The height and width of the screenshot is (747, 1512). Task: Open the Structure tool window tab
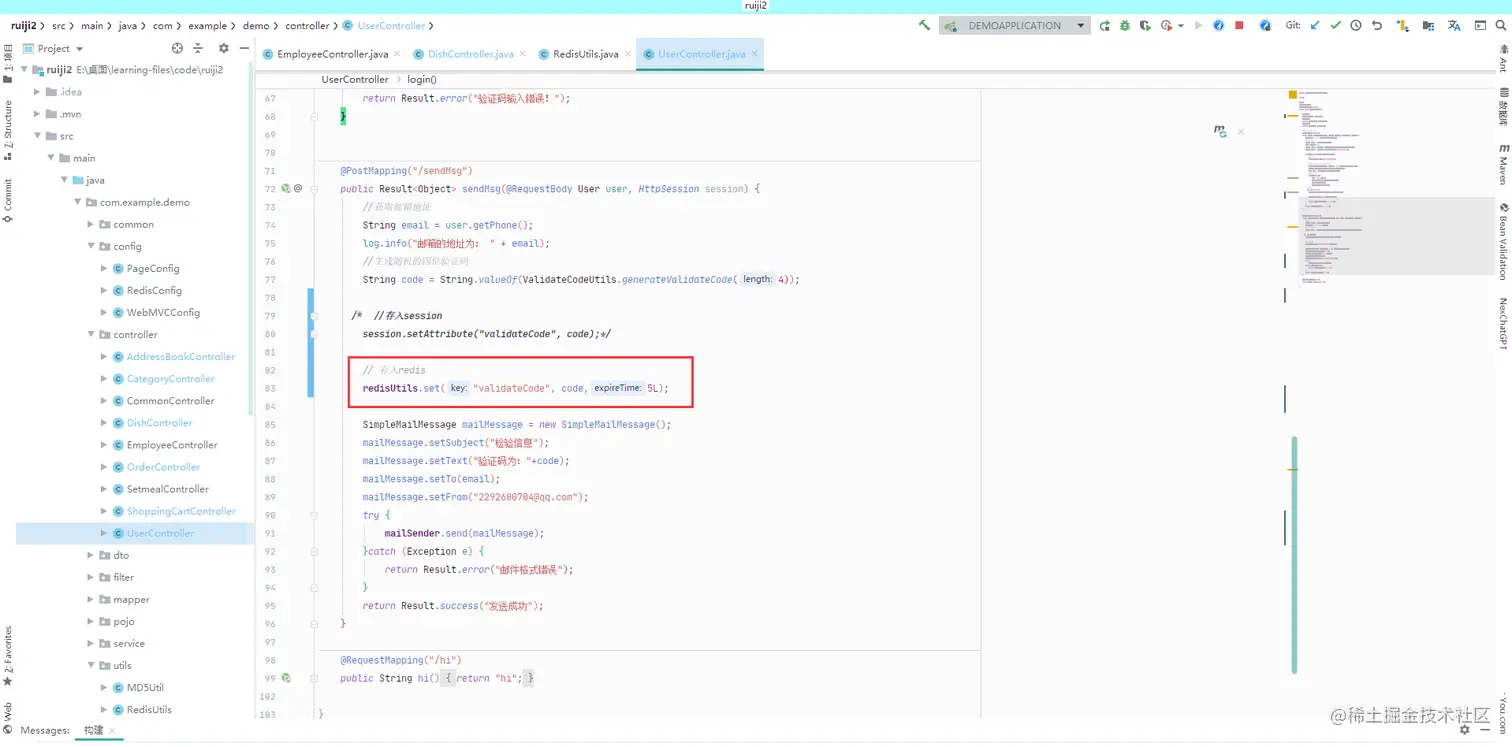coord(8,130)
